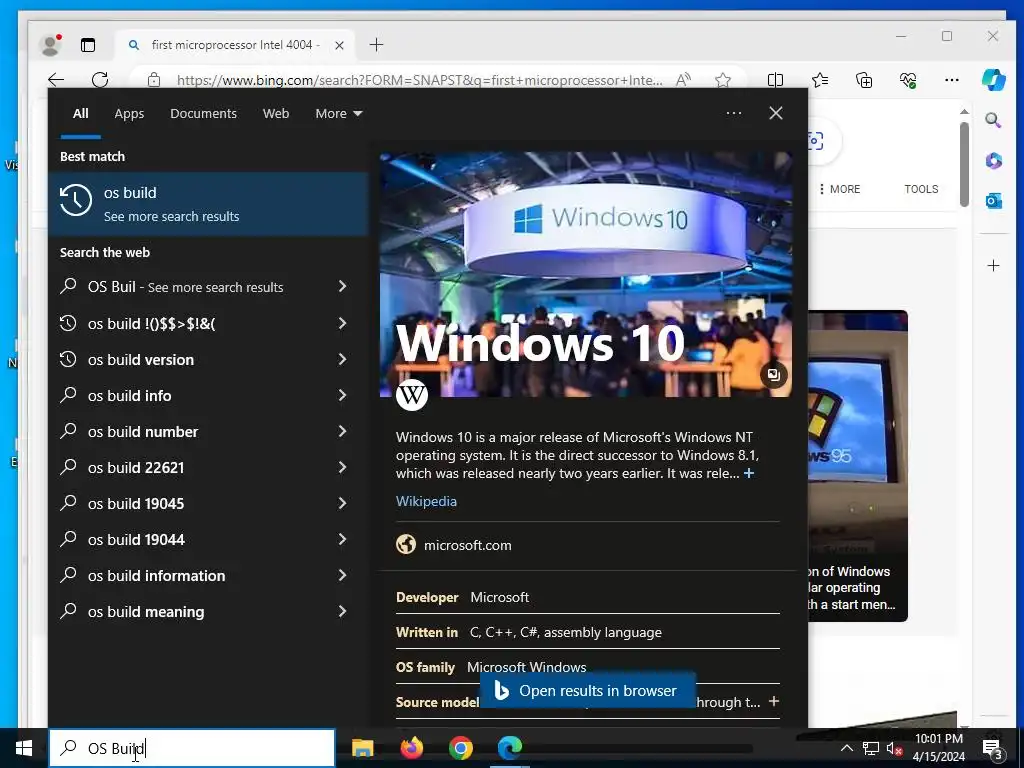The image size is (1024, 768).
Task: Open the Windows Start menu
Action: (x=24, y=748)
